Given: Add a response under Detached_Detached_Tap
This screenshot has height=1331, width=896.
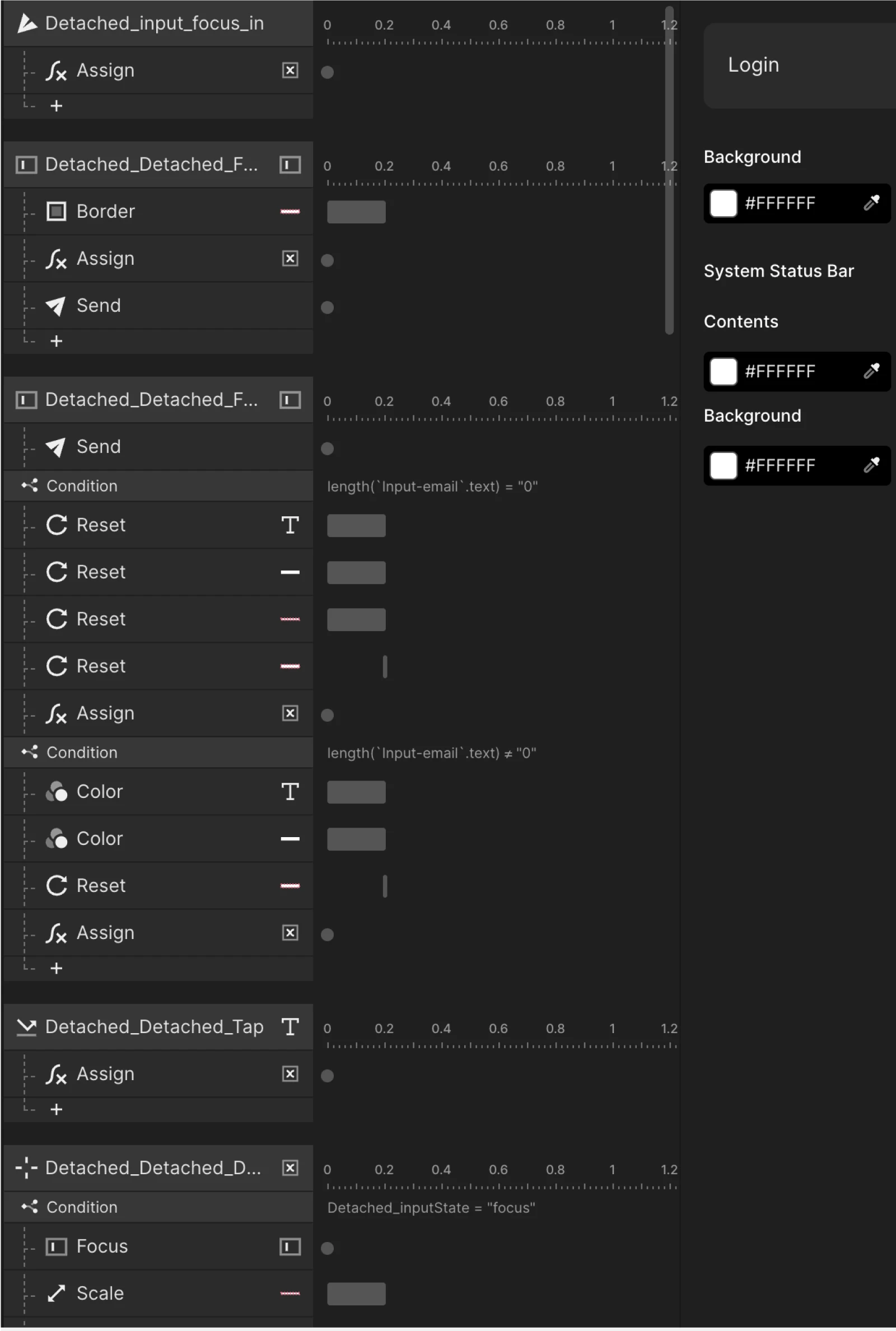Looking at the screenshot, I should tap(56, 1110).
